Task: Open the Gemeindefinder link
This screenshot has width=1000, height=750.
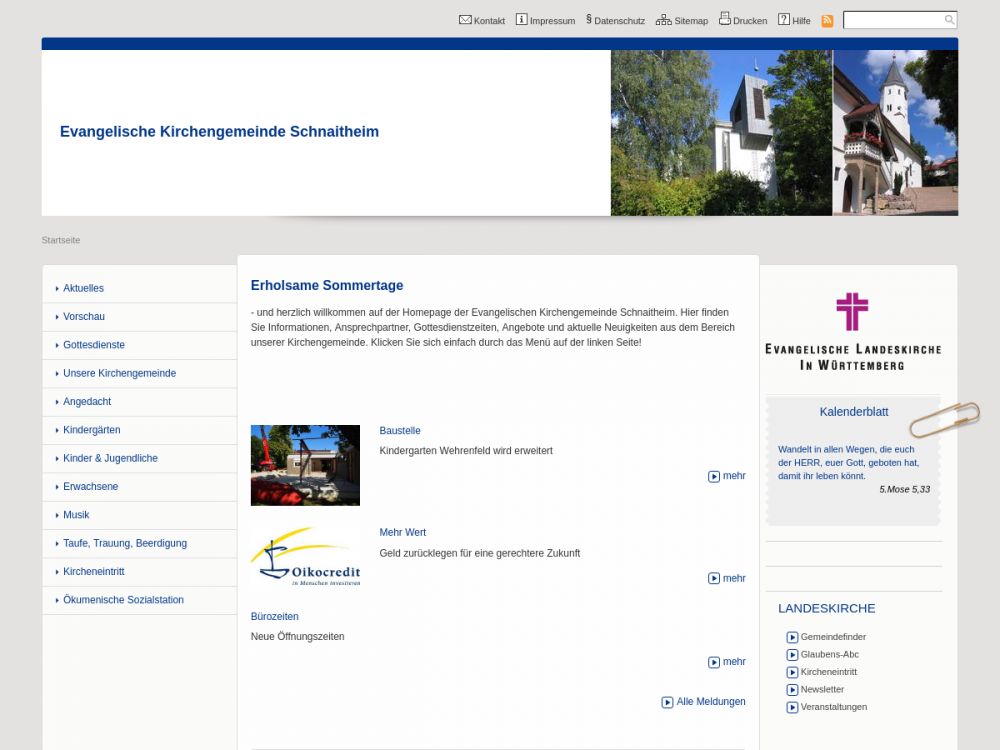Action: click(x=833, y=637)
